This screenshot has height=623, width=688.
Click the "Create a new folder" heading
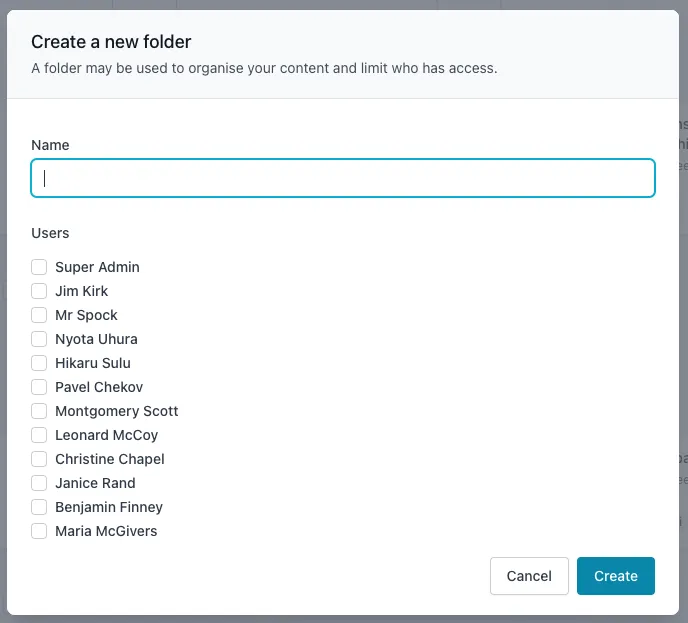click(x=111, y=42)
